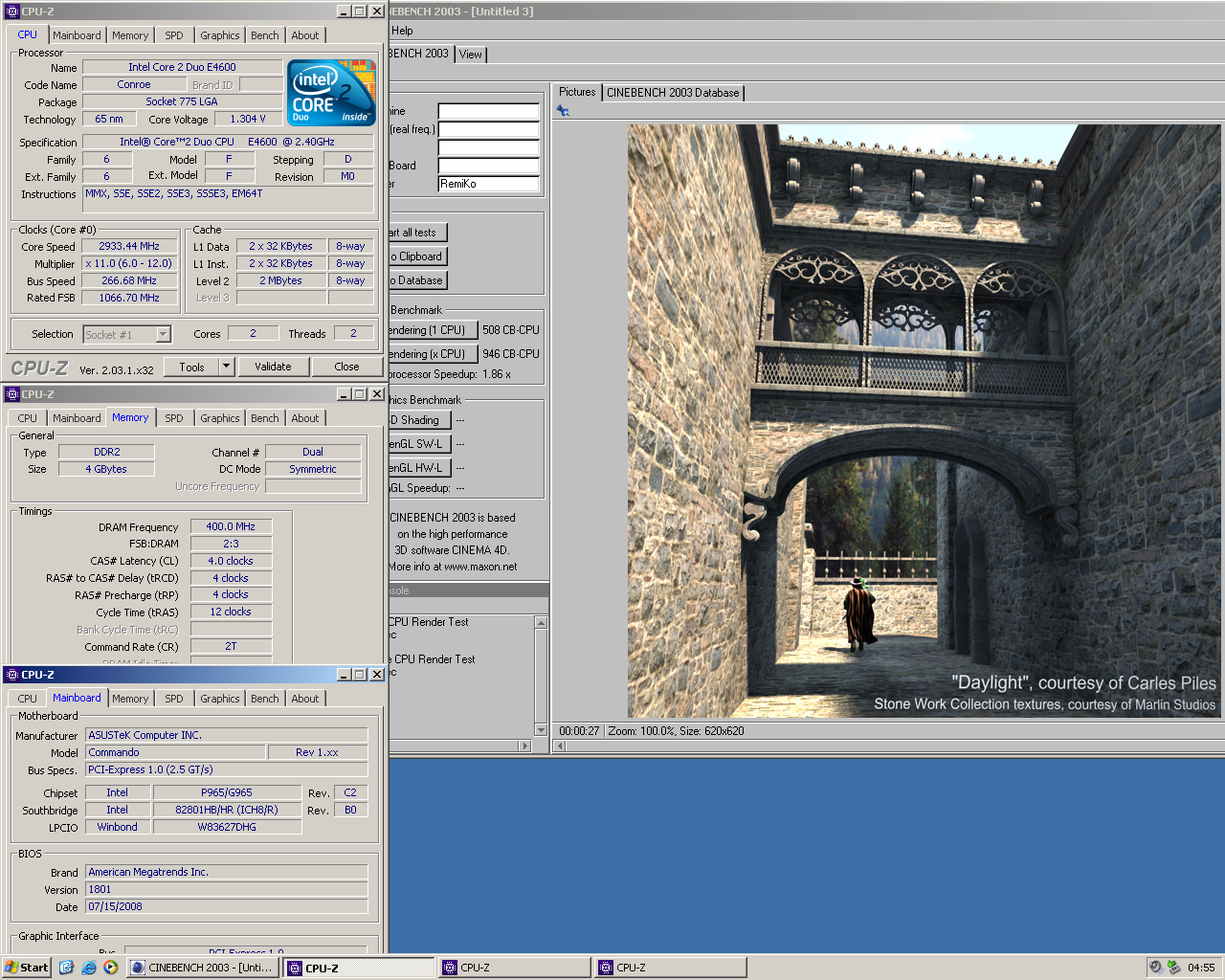1225x980 pixels.
Task: Click the 508 CB-CPU result
Action: 511,330
